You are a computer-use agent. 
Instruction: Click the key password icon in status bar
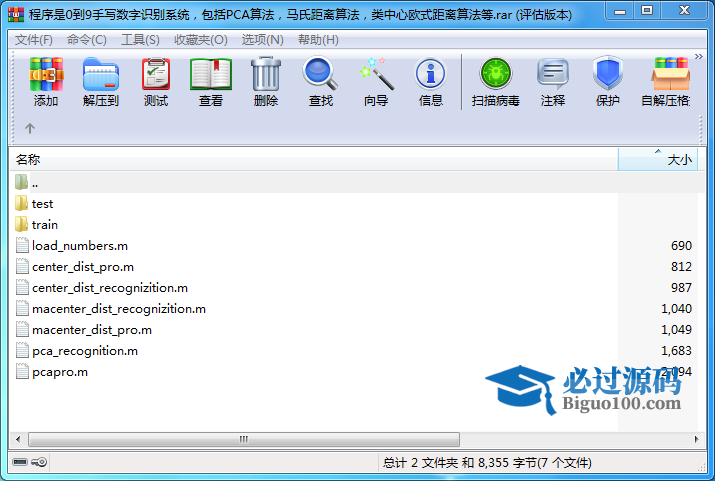point(39,462)
